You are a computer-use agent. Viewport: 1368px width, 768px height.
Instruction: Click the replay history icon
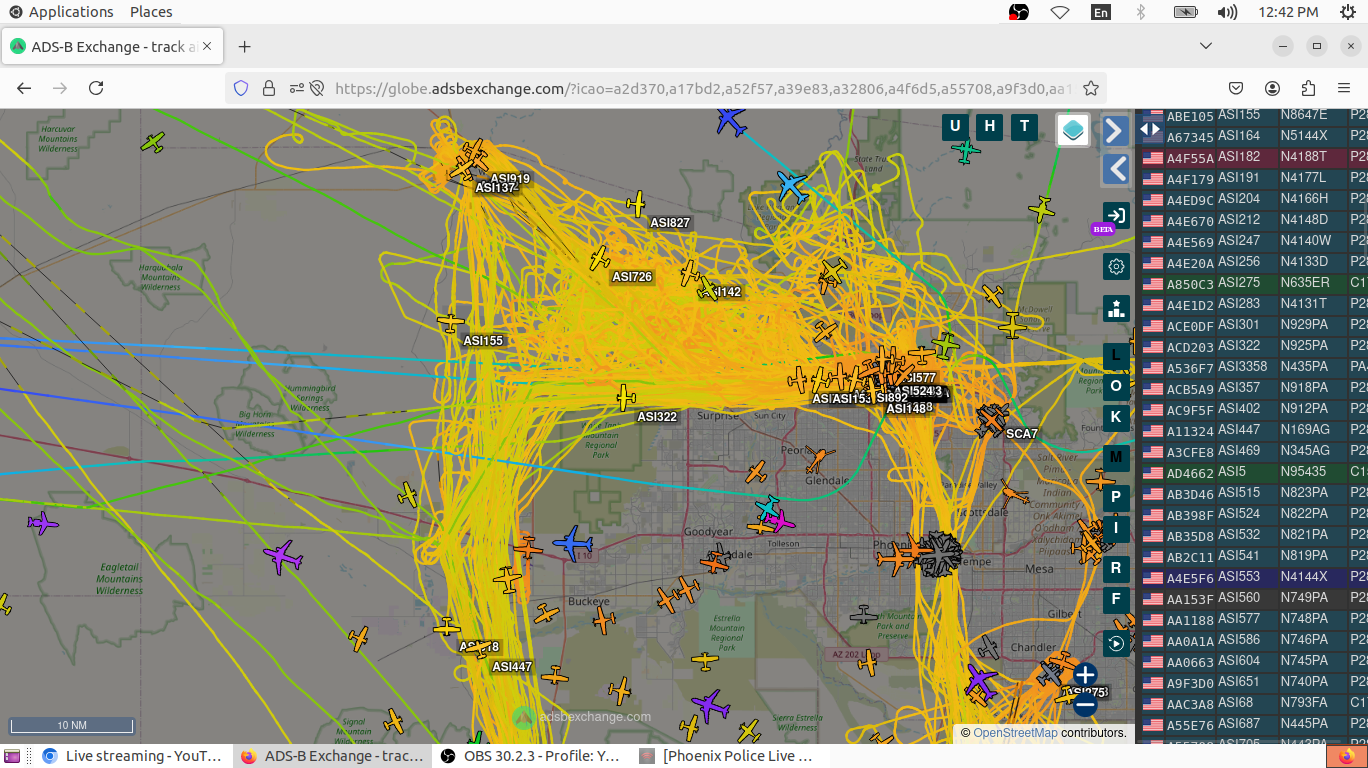[1116, 643]
